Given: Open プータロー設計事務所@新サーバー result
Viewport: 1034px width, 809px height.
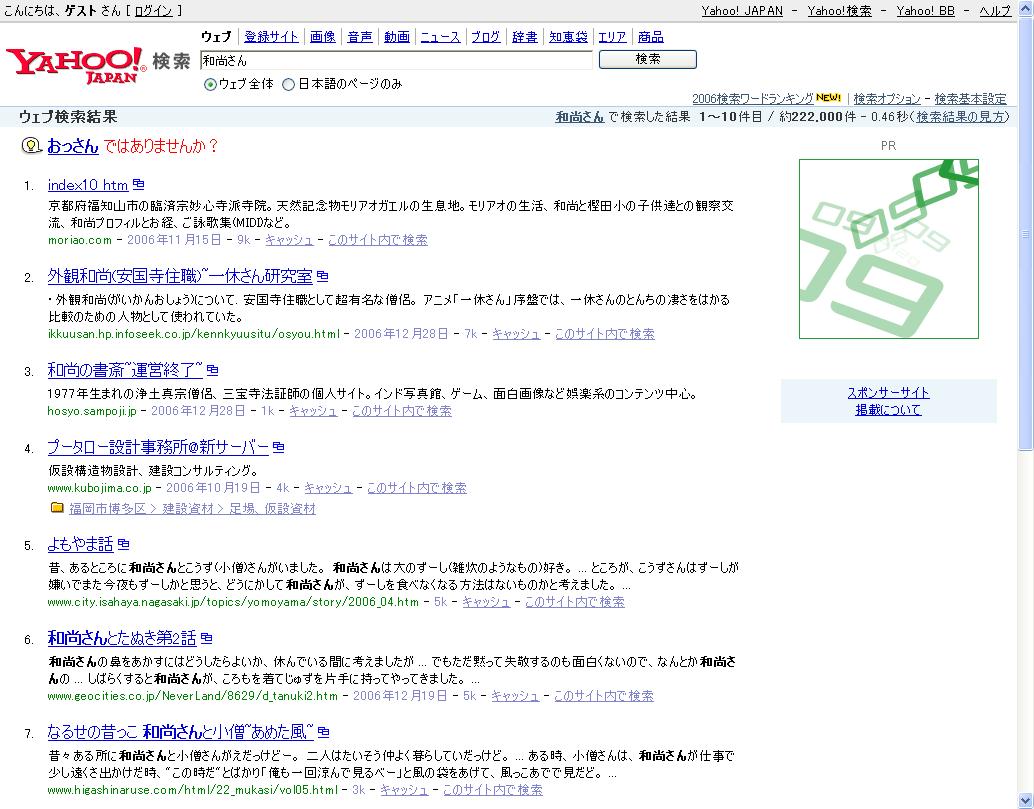Looking at the screenshot, I should point(158,448).
